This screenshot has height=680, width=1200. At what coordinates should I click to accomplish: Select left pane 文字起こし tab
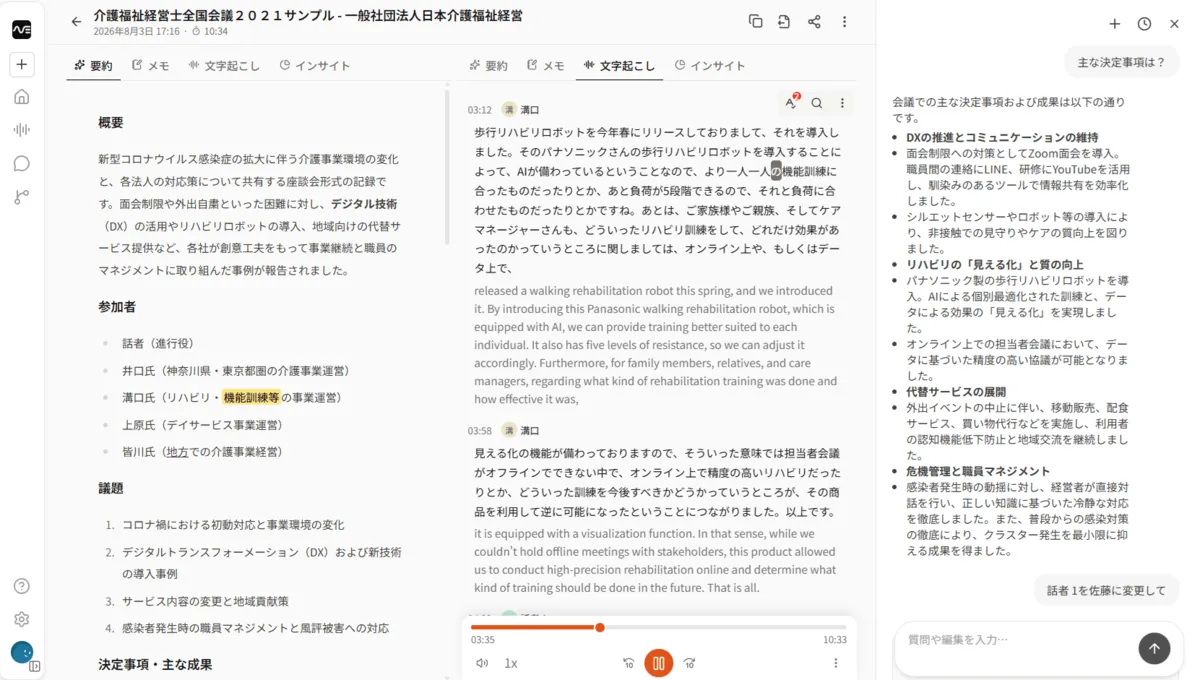223,66
